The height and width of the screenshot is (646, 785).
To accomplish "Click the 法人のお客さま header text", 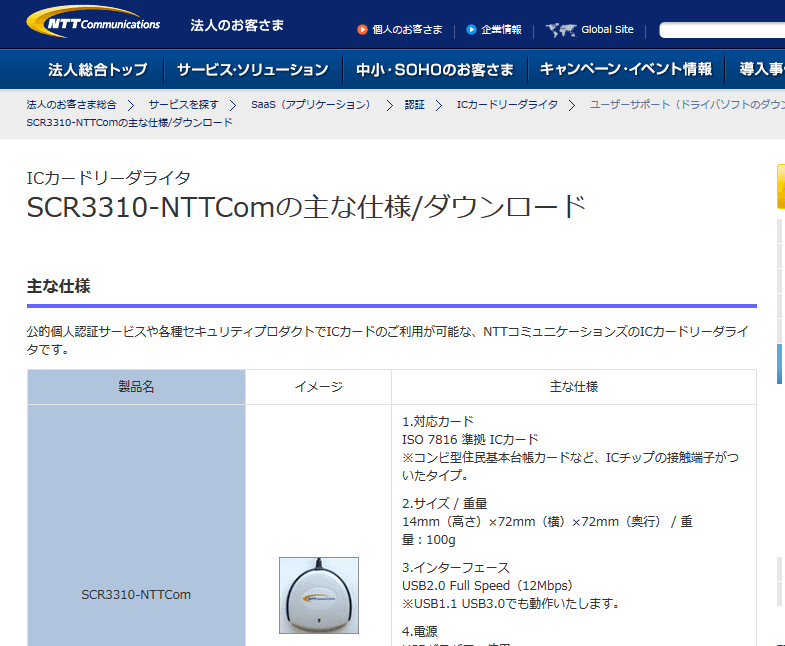I will point(237,25).
